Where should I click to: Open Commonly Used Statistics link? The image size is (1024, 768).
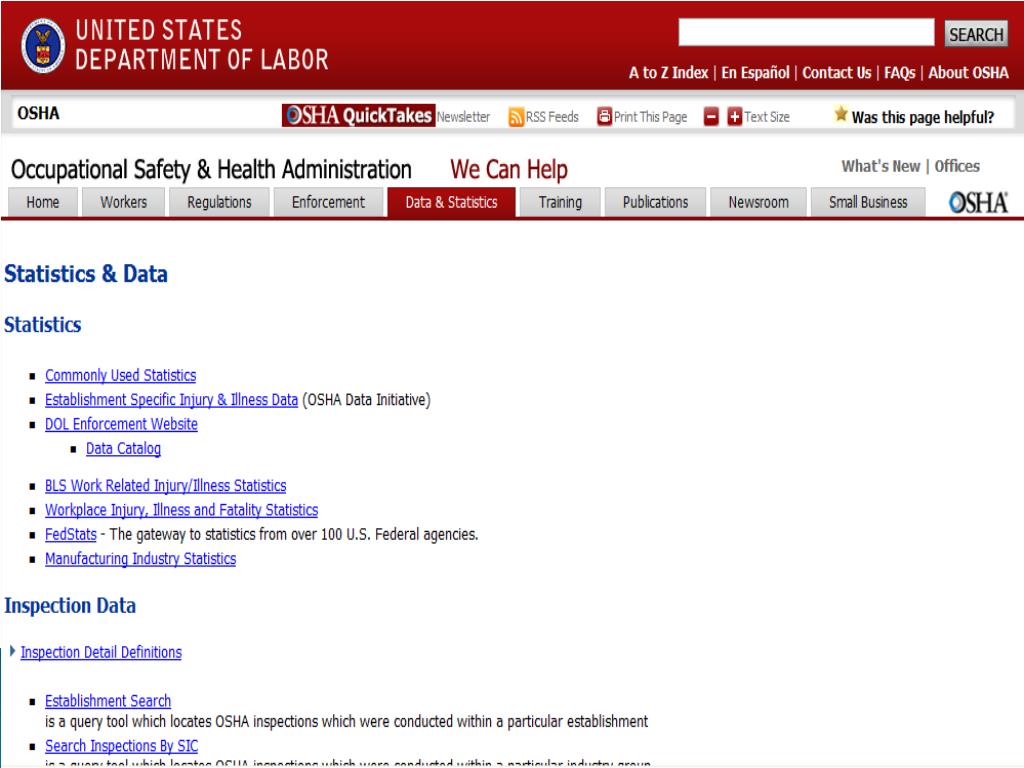pyautogui.click(x=120, y=376)
